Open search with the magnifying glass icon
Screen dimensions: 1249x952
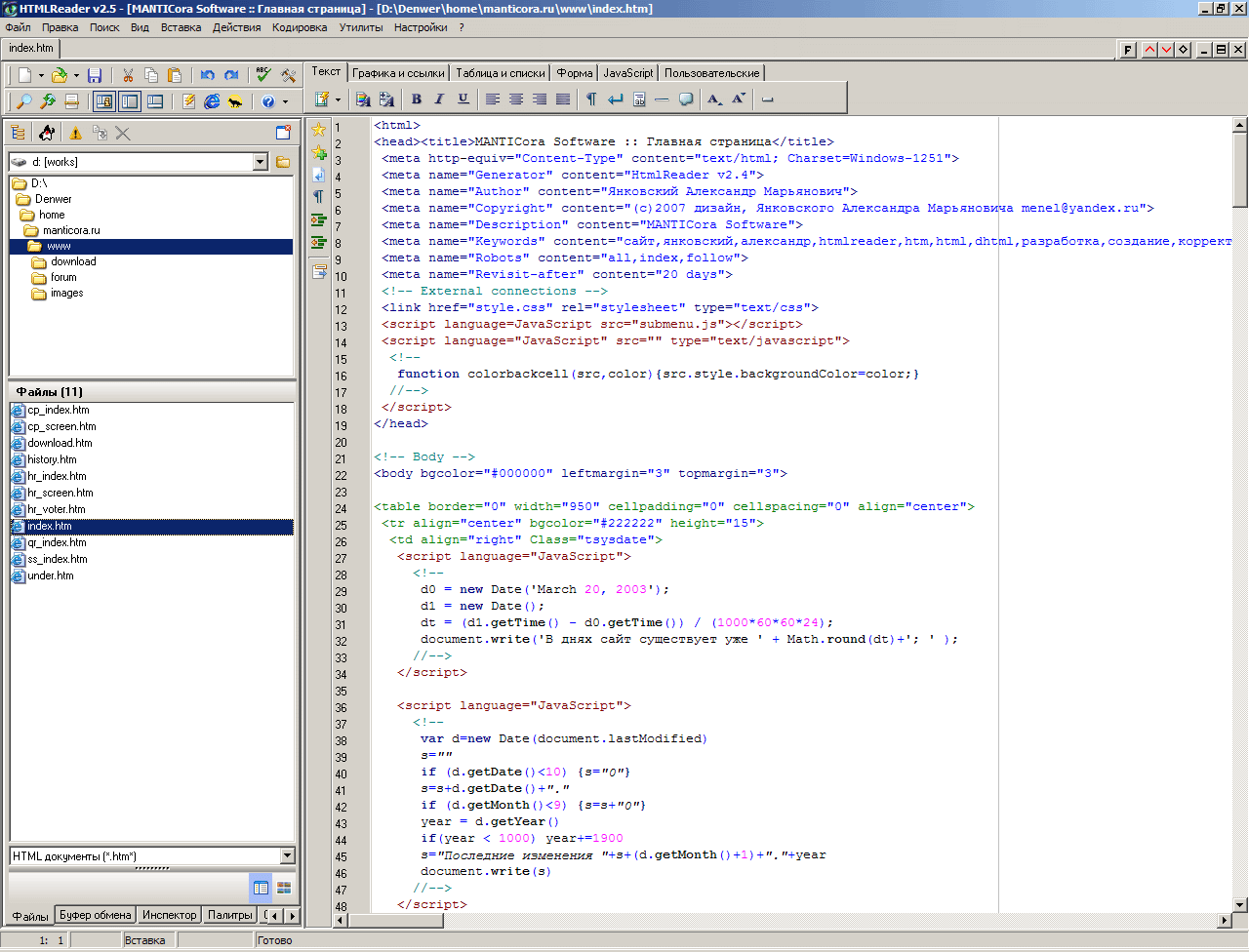[24, 101]
